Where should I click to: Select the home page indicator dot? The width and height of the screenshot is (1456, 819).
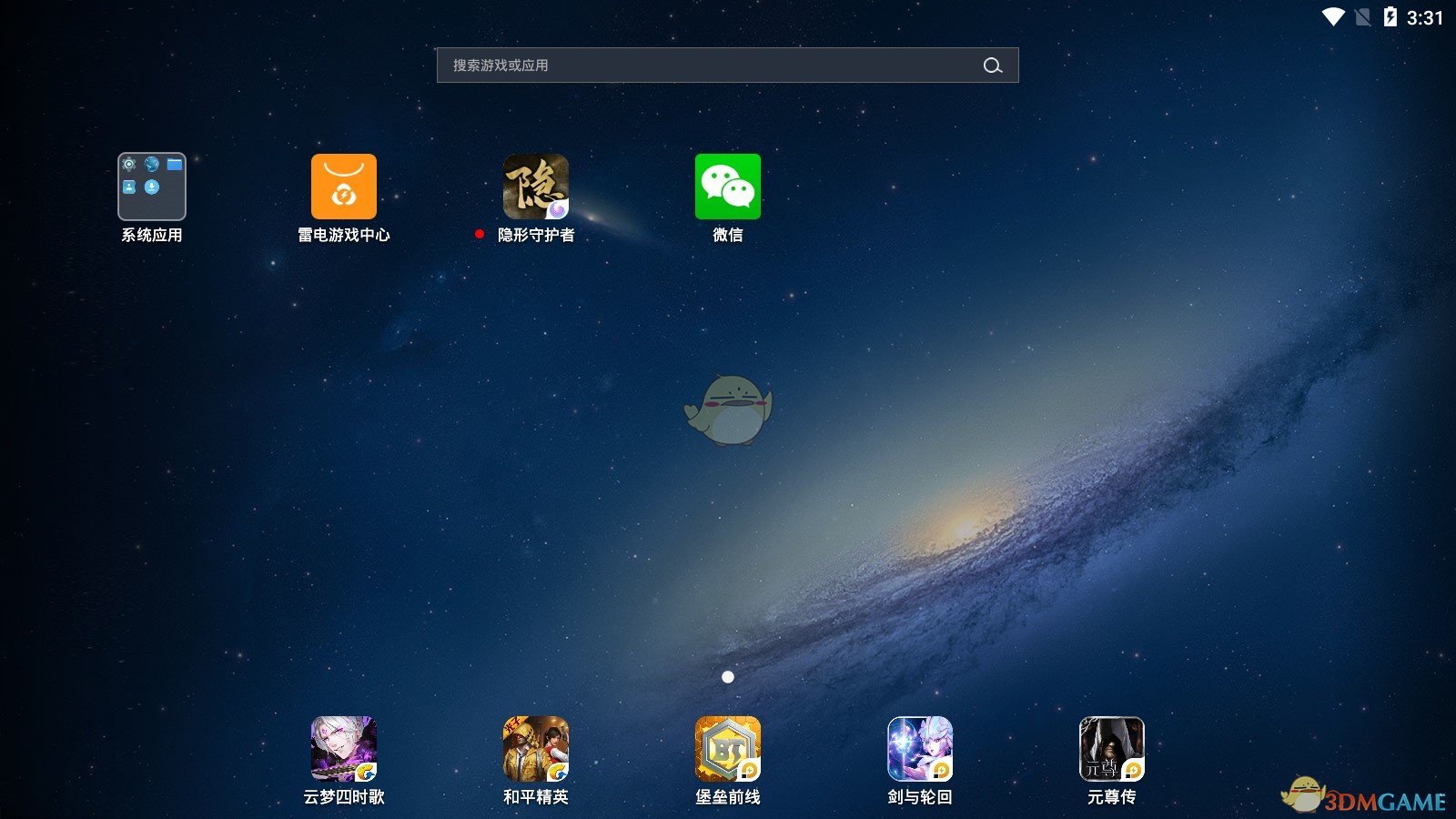coord(728,676)
